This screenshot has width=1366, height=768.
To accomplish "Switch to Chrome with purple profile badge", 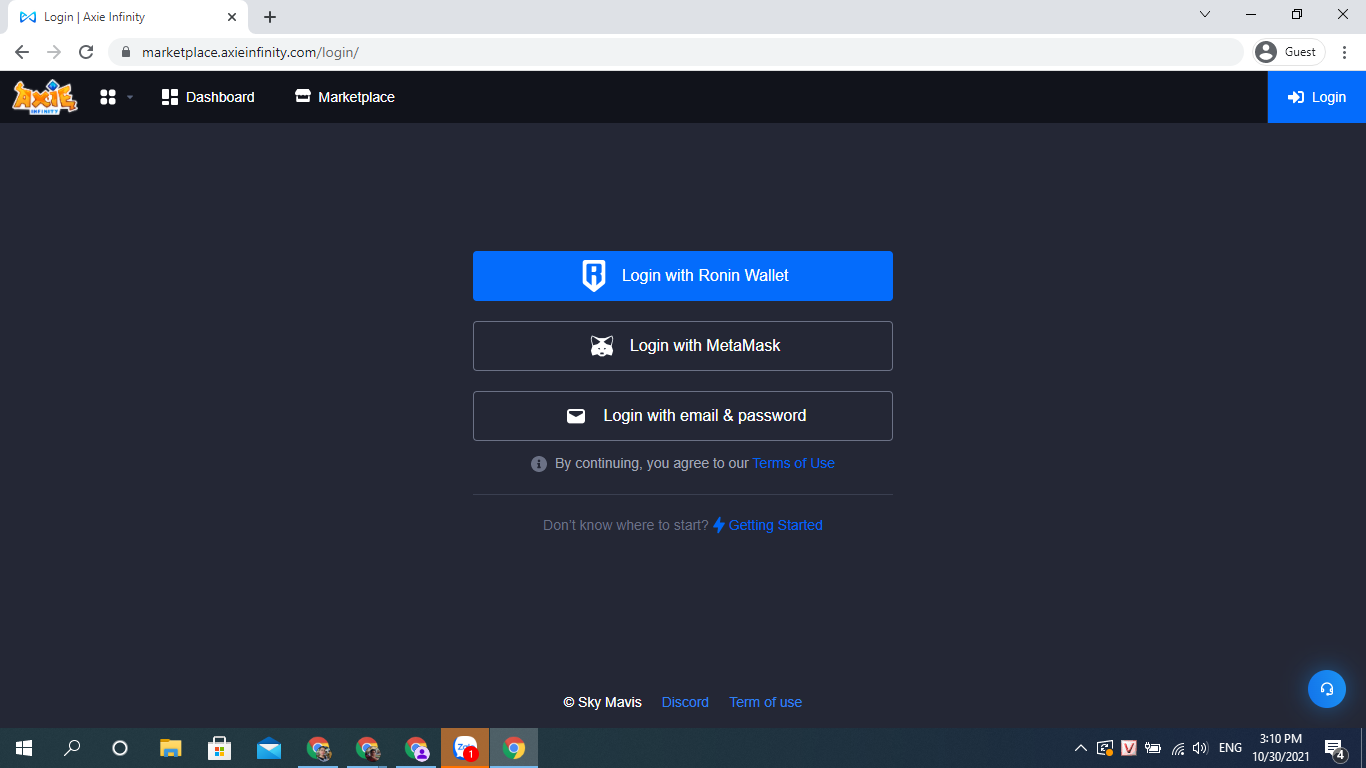I will pyautogui.click(x=416, y=748).
